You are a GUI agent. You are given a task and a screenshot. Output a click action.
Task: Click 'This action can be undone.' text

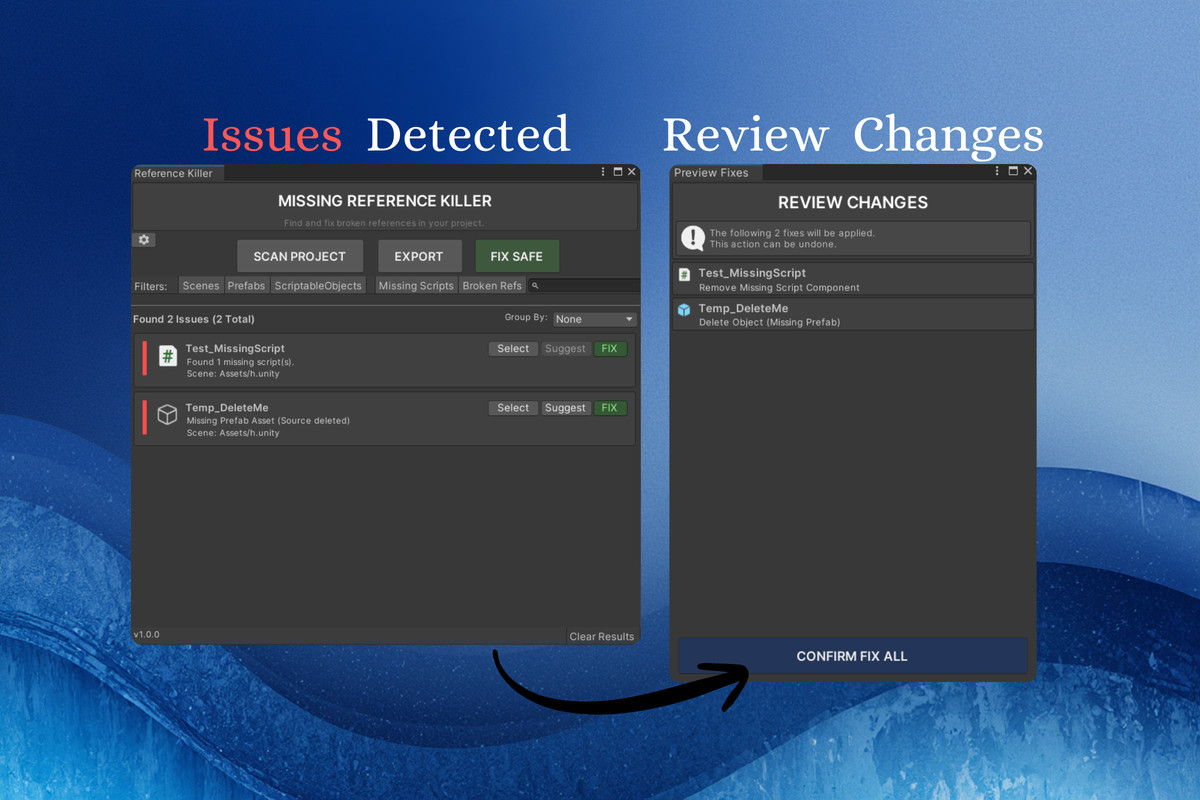[773, 244]
